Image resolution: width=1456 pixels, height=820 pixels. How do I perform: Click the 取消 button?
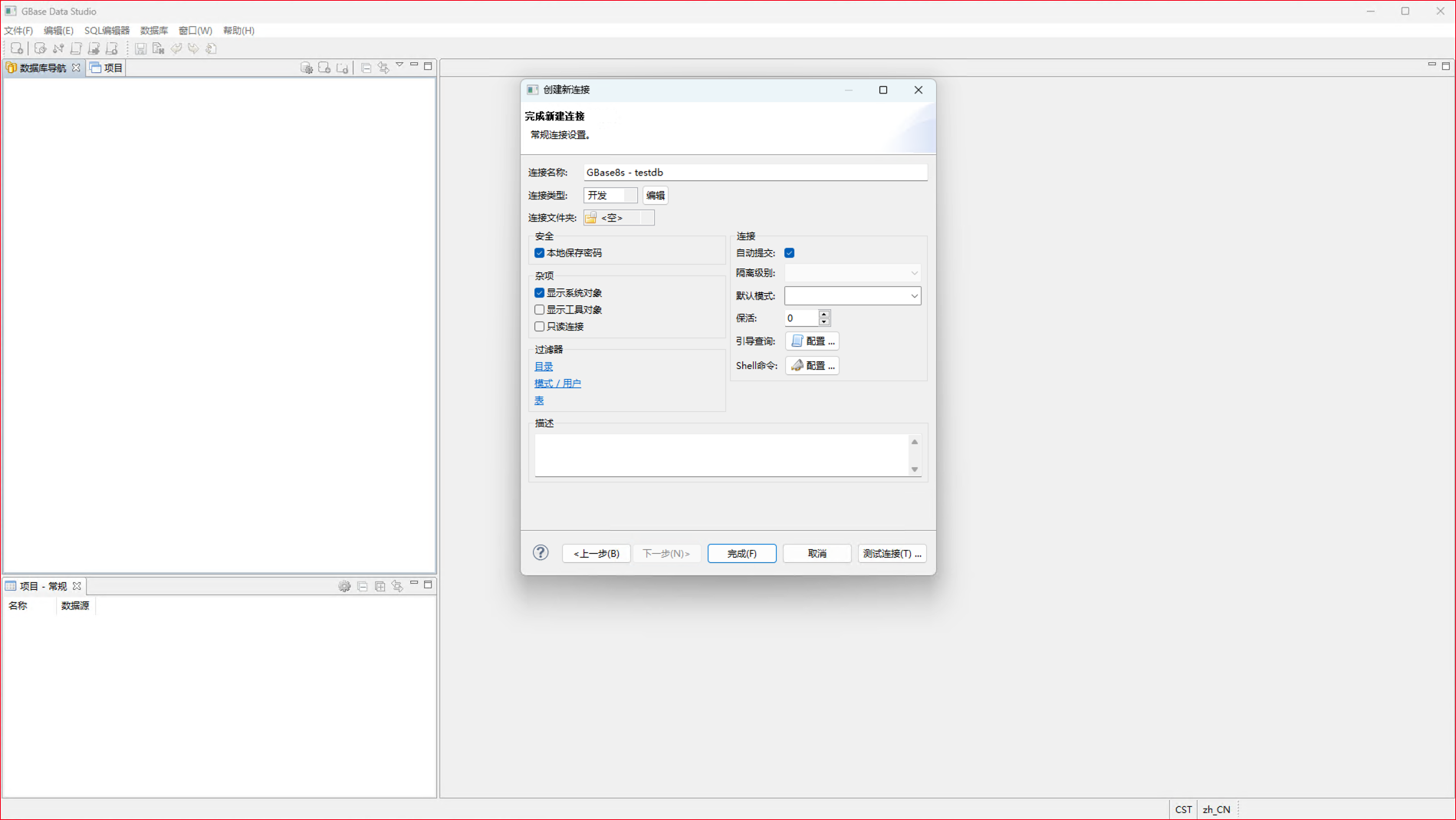(x=817, y=553)
